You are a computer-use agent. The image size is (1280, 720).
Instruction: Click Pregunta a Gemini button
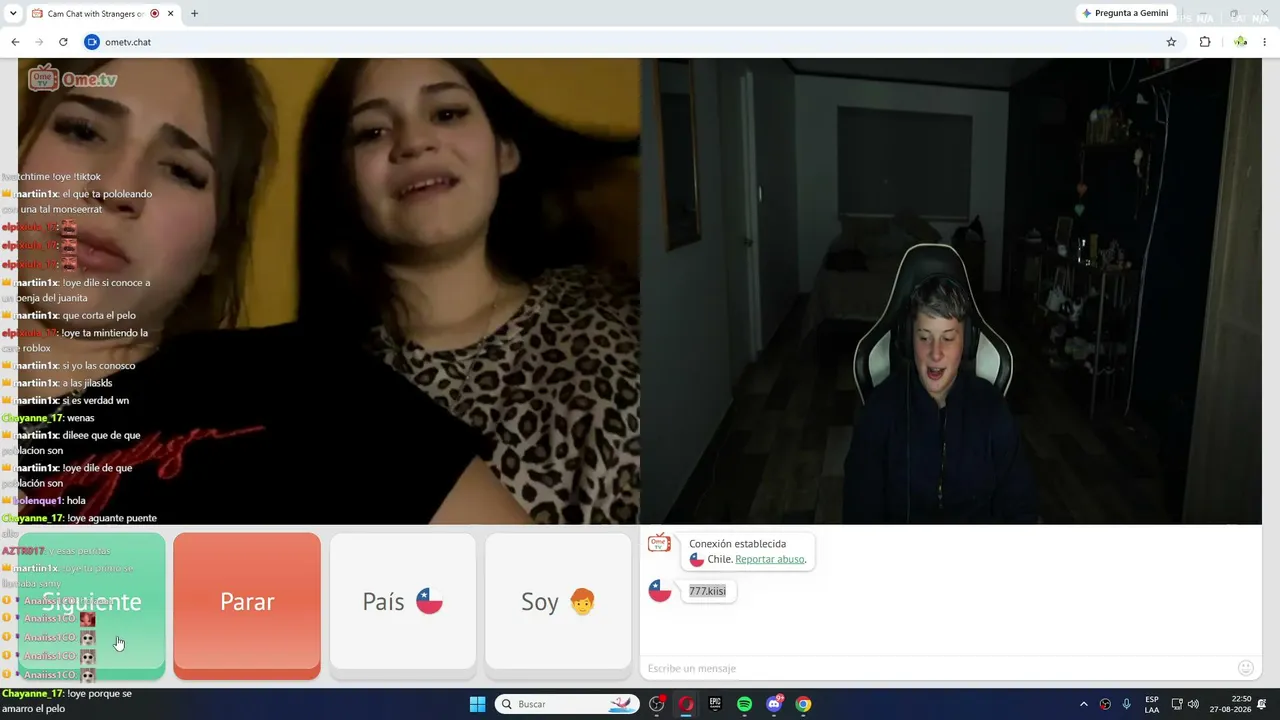coord(1125,13)
